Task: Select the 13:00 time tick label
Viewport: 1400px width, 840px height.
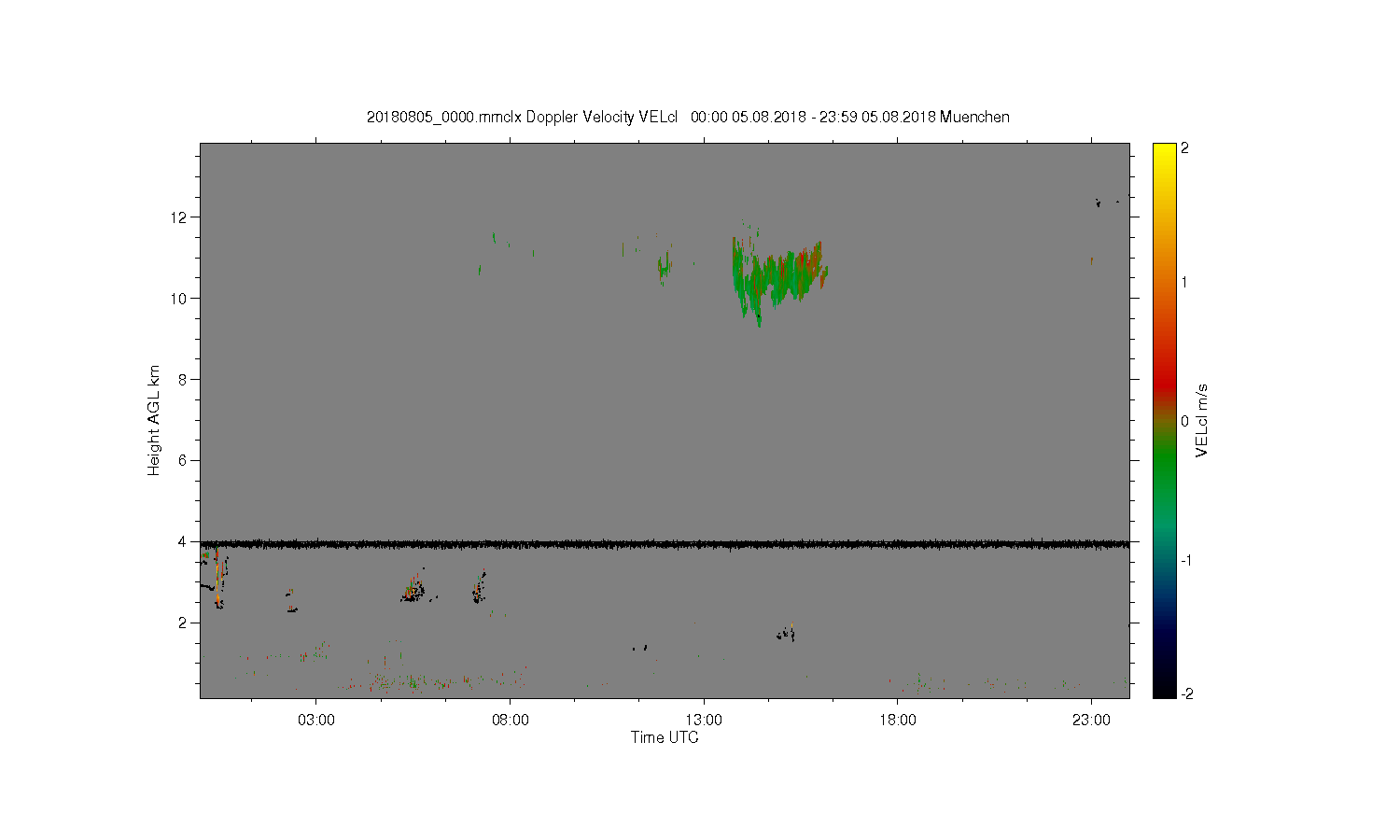Action: (704, 721)
